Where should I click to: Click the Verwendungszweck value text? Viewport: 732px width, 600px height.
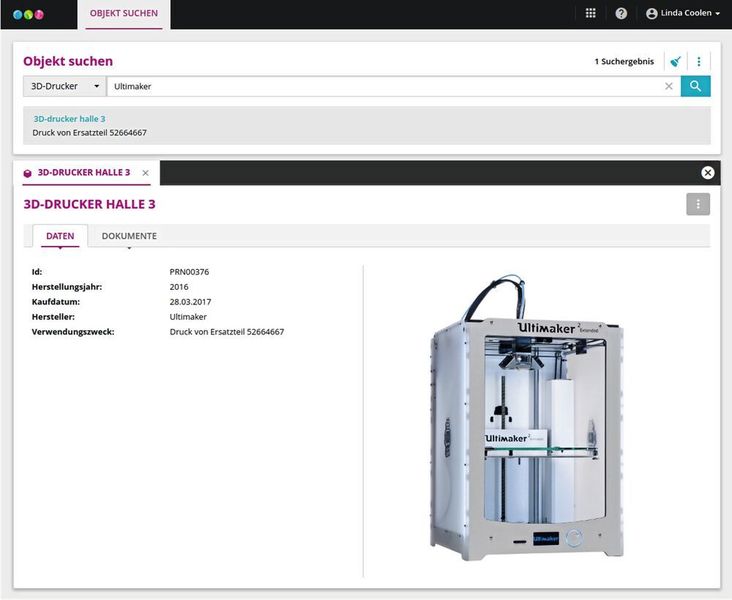pyautogui.click(x=227, y=332)
